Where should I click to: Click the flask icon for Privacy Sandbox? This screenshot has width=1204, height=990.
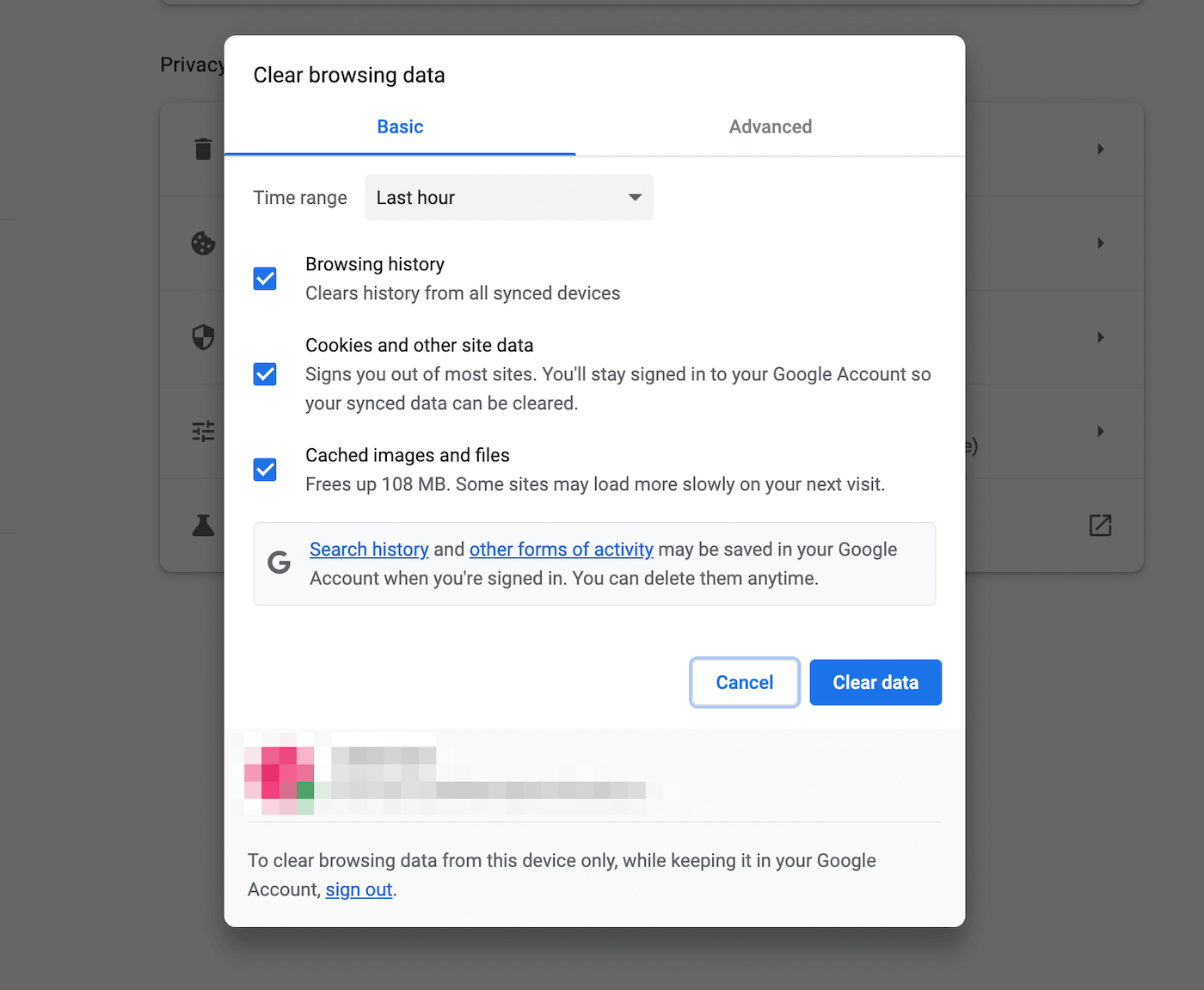[x=203, y=525]
